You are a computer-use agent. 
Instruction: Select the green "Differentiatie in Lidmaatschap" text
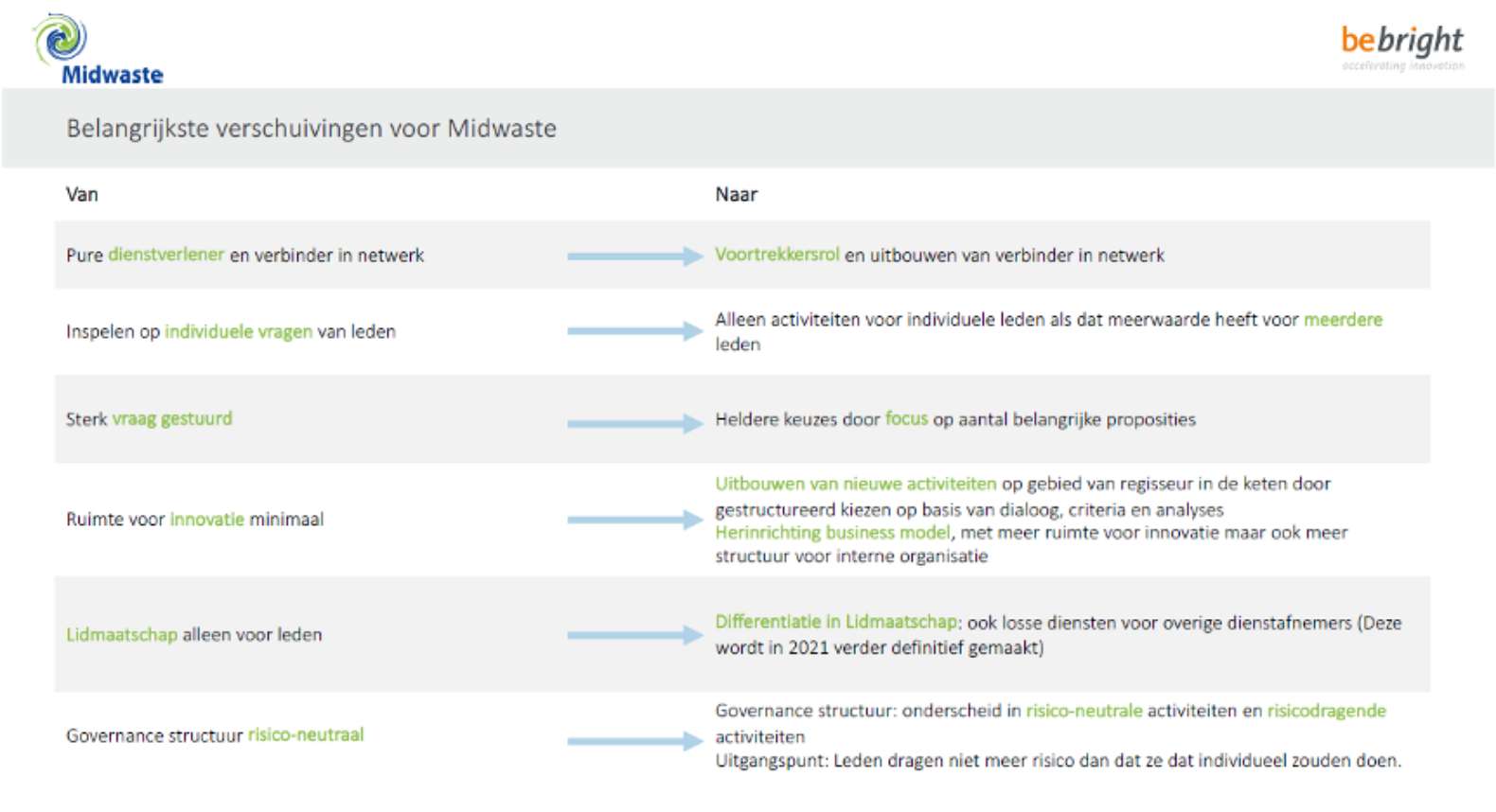tap(837, 622)
